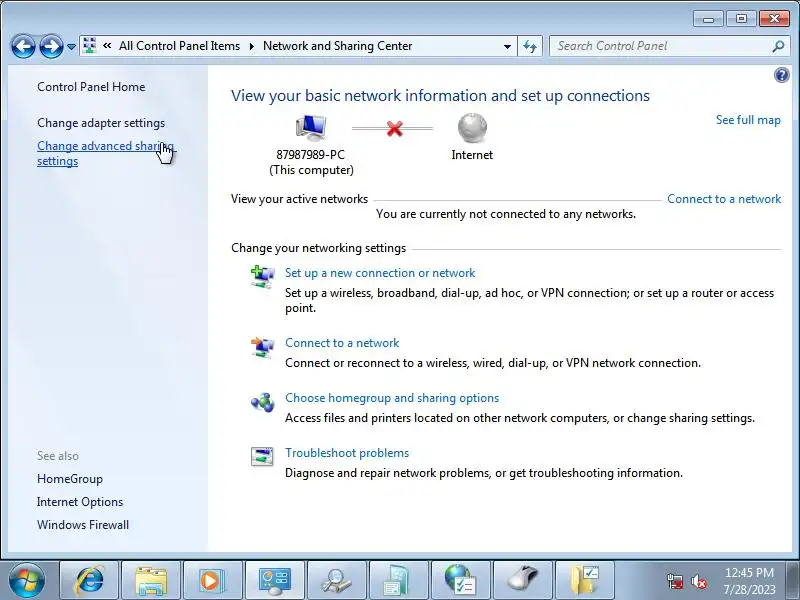Select the computer name 87987989-PC
800x600 pixels.
pos(310,155)
